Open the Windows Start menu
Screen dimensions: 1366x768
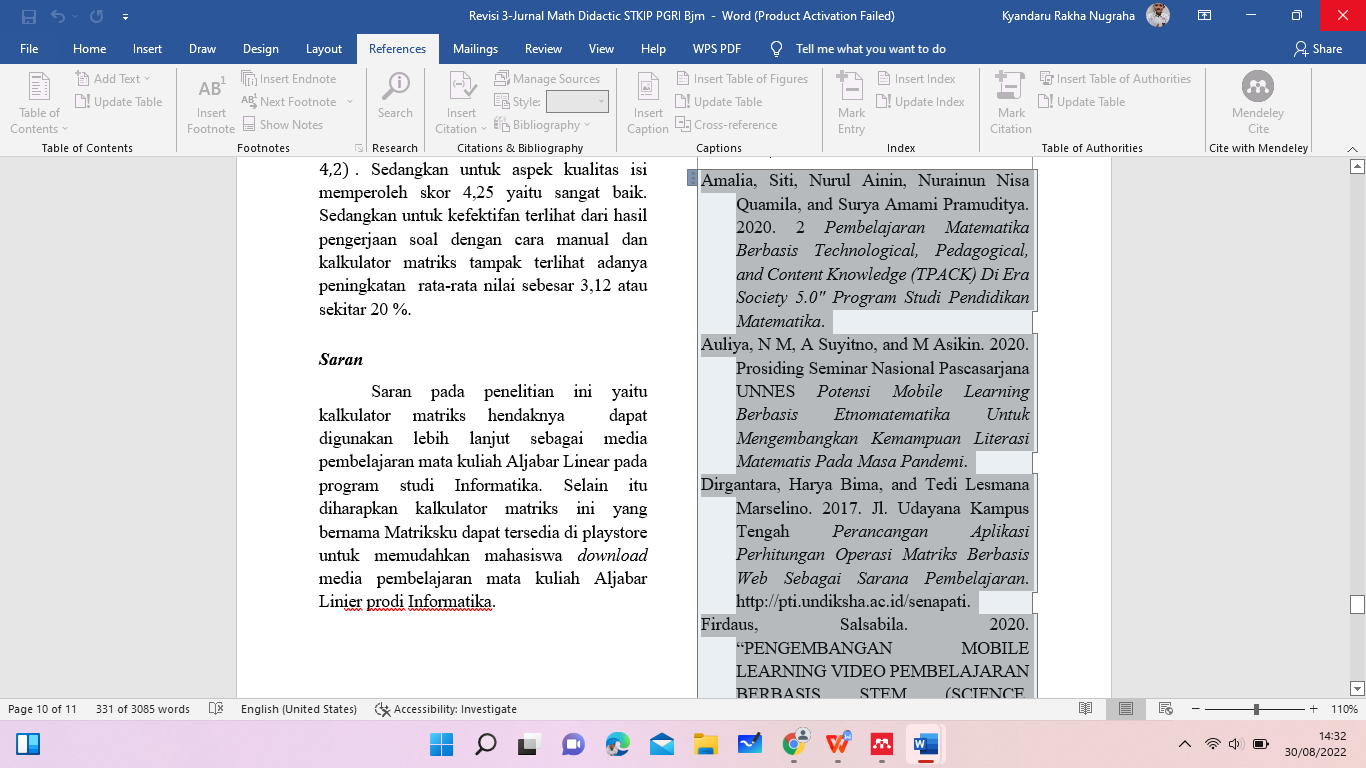tap(441, 744)
